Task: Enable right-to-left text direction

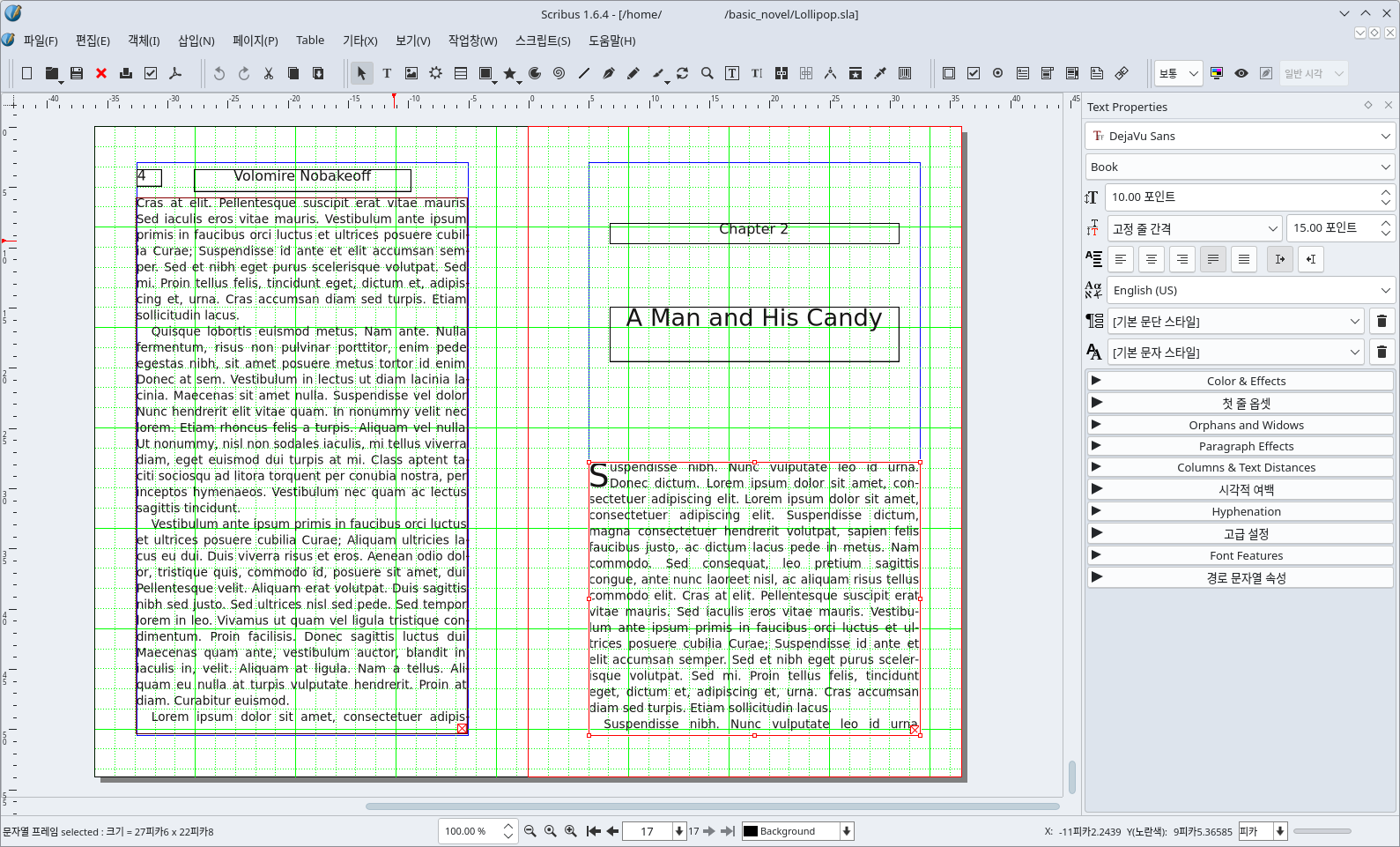Action: point(1310,259)
